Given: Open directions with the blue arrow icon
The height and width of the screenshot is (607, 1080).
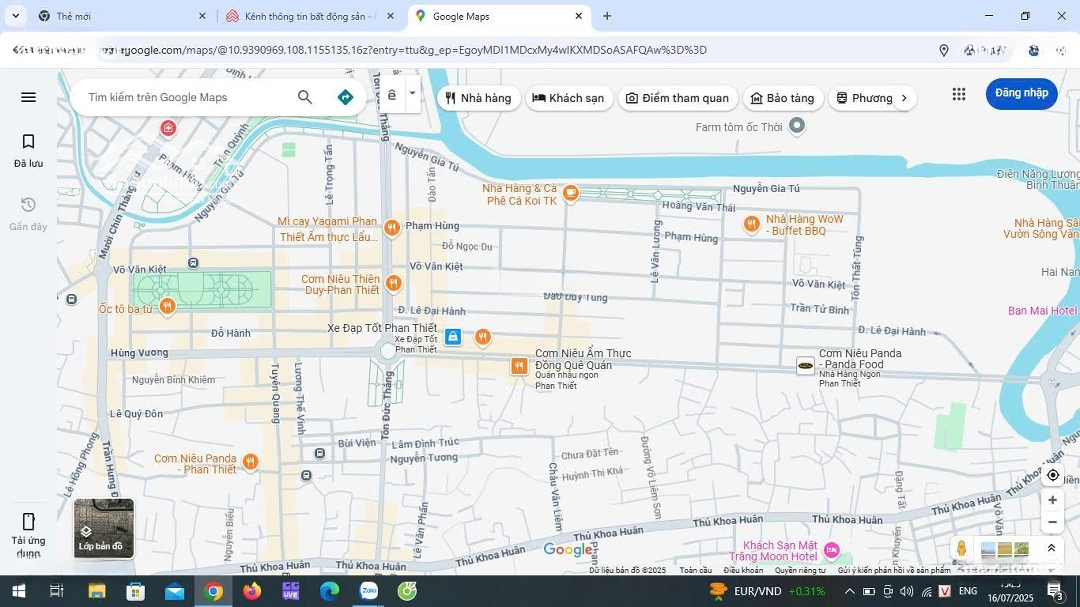Looking at the screenshot, I should tap(345, 97).
